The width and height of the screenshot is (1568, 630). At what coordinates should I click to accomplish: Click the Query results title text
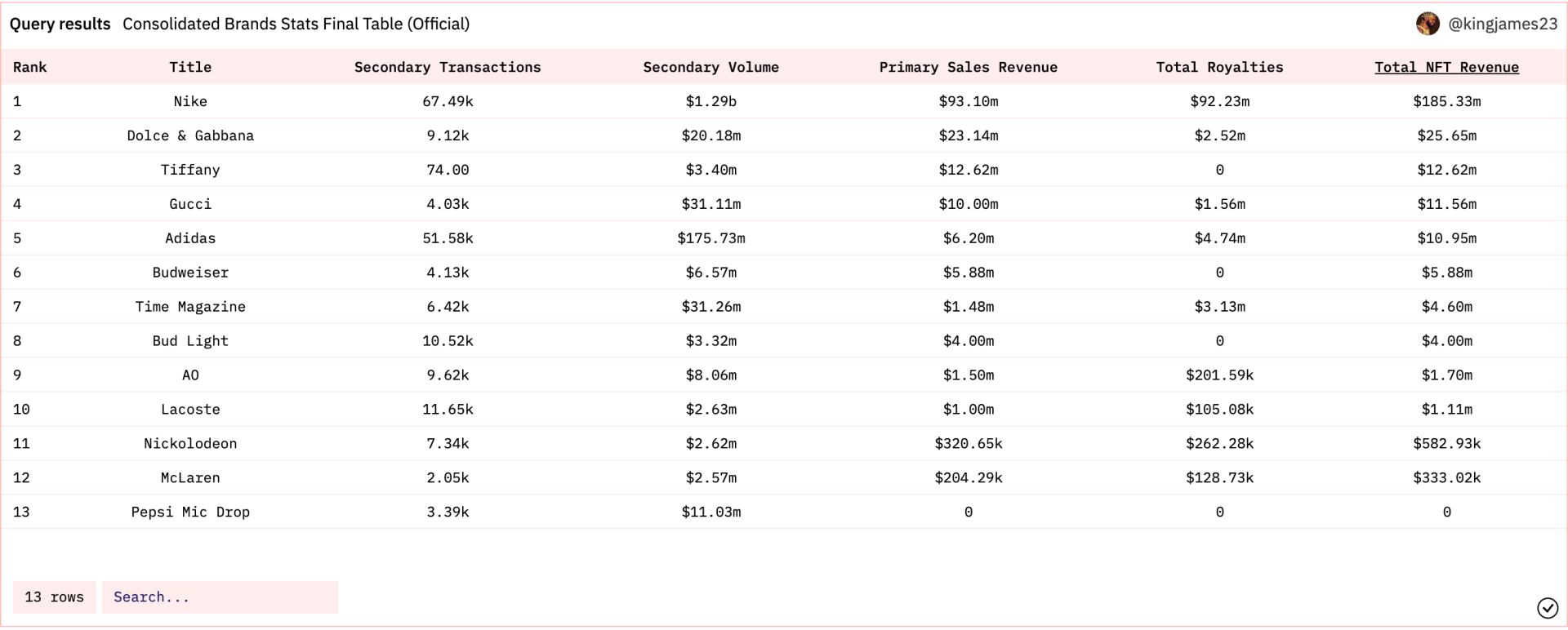(60, 24)
